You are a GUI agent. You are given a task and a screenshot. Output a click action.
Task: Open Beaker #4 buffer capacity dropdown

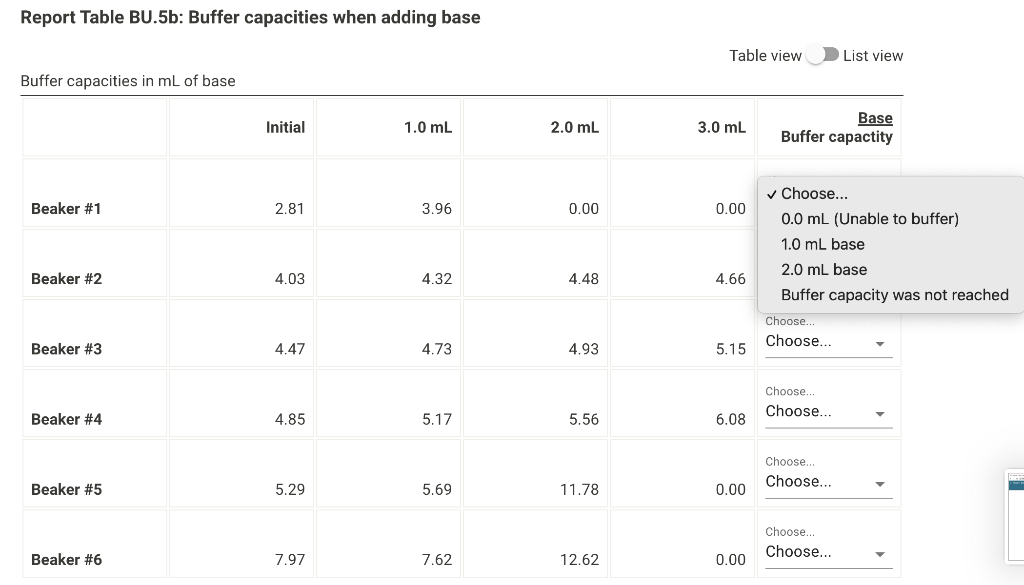tap(828, 411)
